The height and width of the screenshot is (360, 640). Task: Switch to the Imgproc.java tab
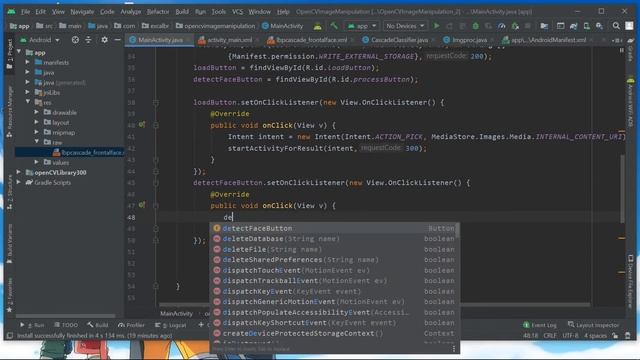point(469,40)
